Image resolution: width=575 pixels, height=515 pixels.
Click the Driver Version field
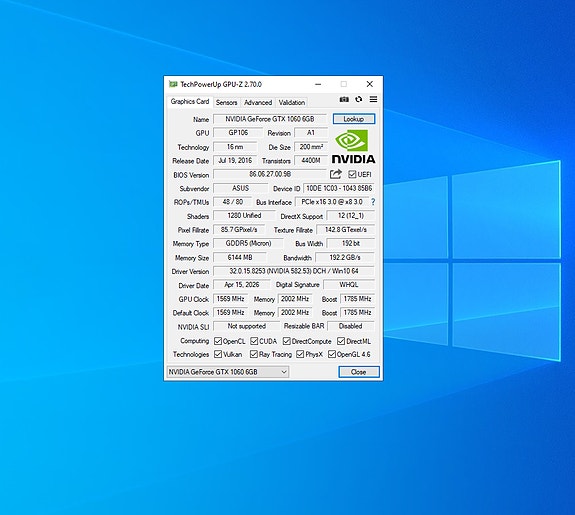pyautogui.click(x=294, y=271)
